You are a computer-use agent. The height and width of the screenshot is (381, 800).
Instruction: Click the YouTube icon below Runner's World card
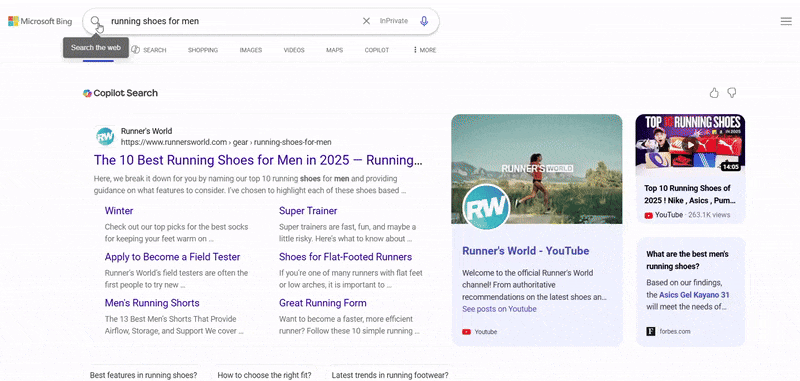(x=466, y=332)
